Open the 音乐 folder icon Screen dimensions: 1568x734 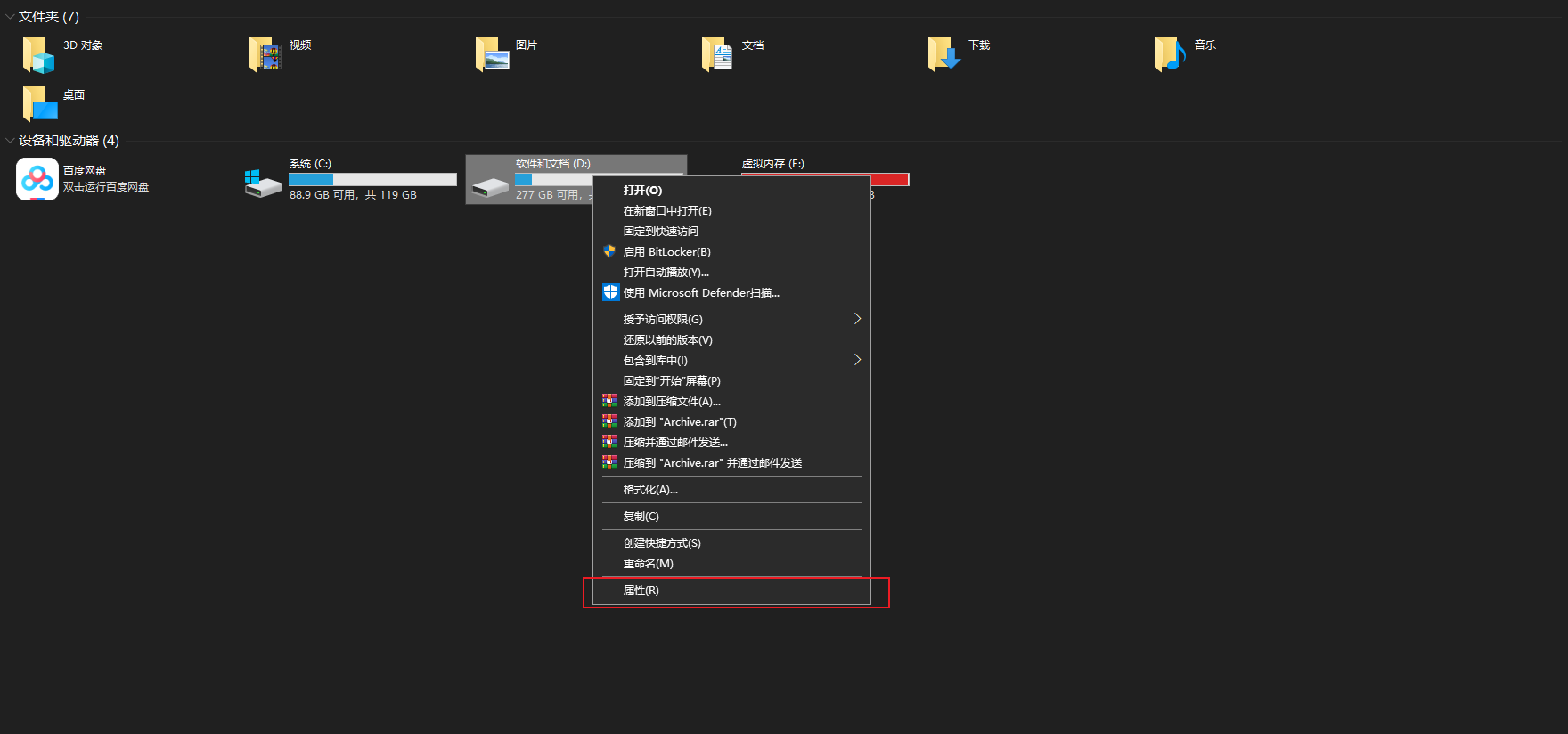pyautogui.click(x=1171, y=54)
